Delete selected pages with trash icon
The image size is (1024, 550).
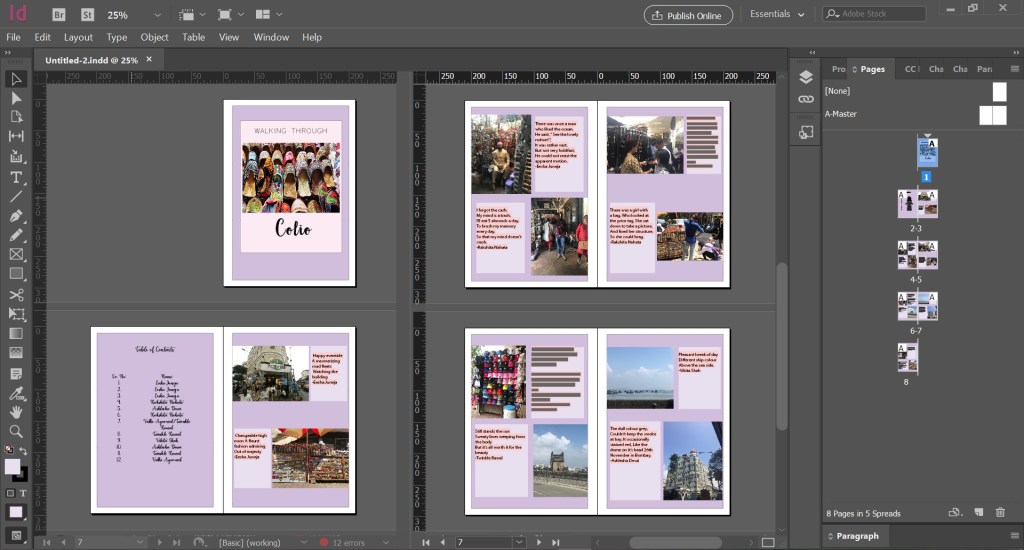pos(1000,513)
